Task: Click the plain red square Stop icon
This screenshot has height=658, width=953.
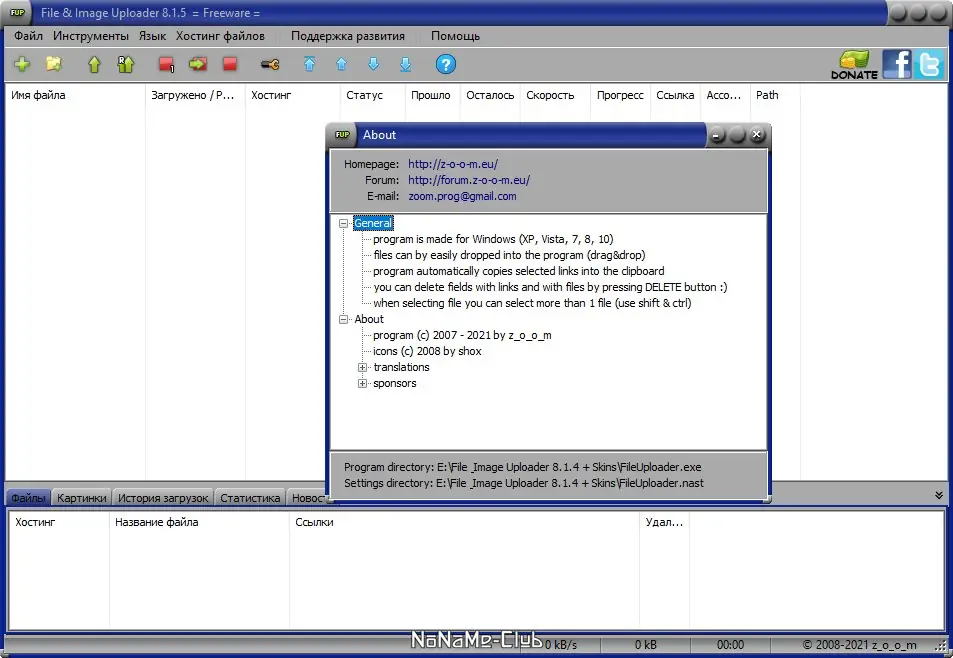Action: [x=230, y=64]
